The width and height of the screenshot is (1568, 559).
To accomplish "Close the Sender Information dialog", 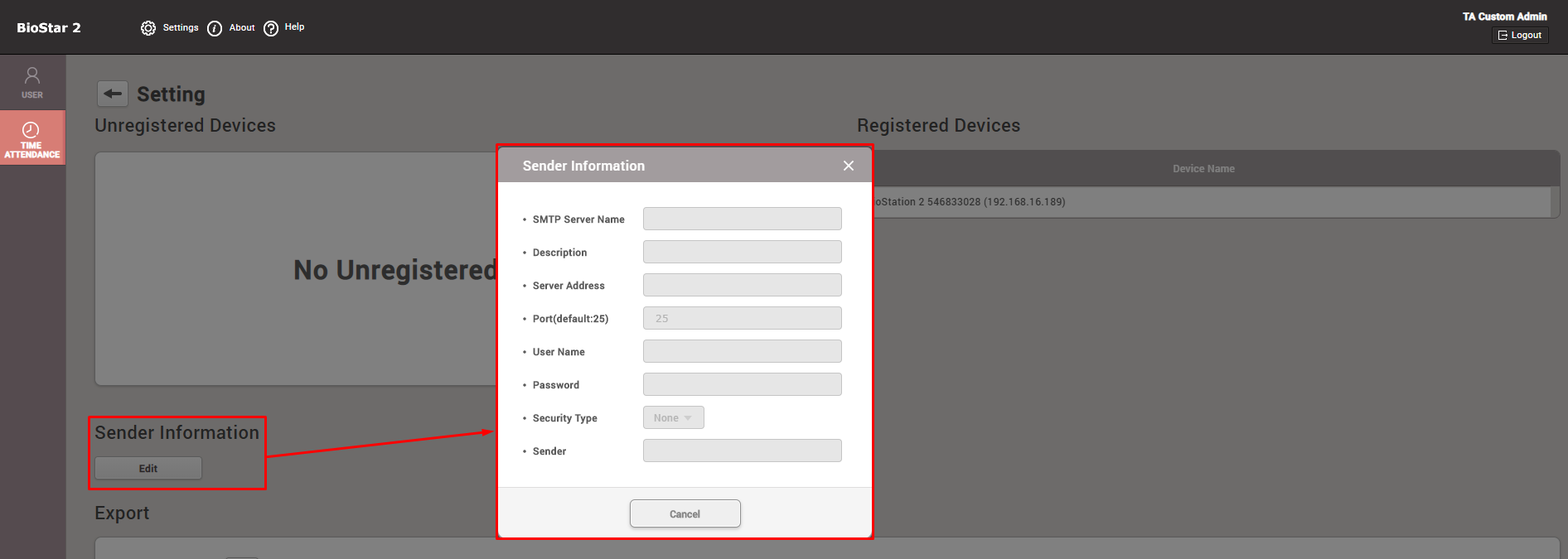I will (x=848, y=166).
